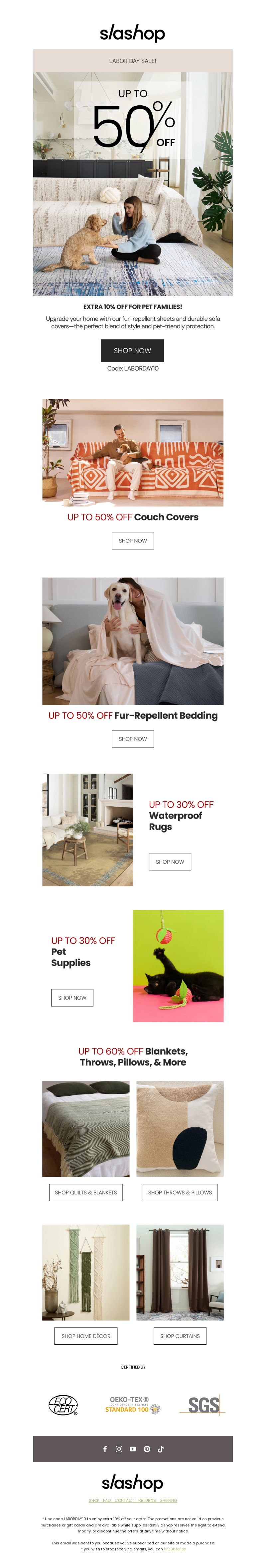Click the Ecocert certification logo
Screen dimensions: 266x1568
pyautogui.click(x=63, y=1405)
